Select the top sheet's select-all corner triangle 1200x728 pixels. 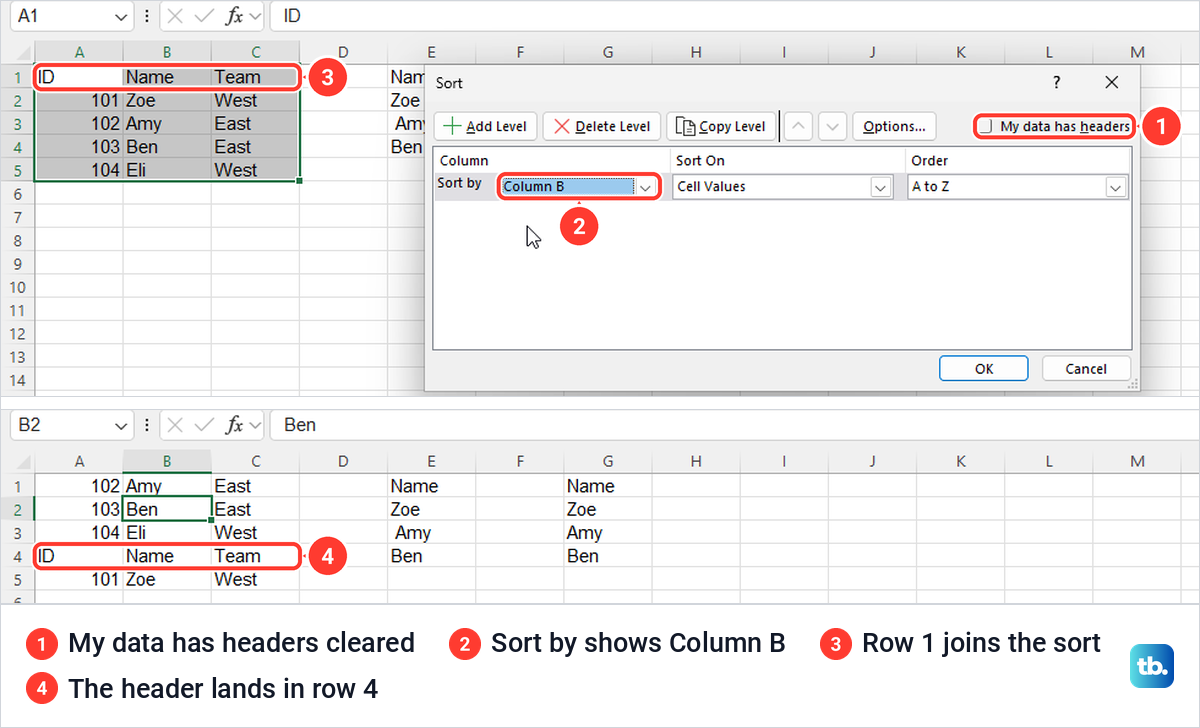click(24, 54)
